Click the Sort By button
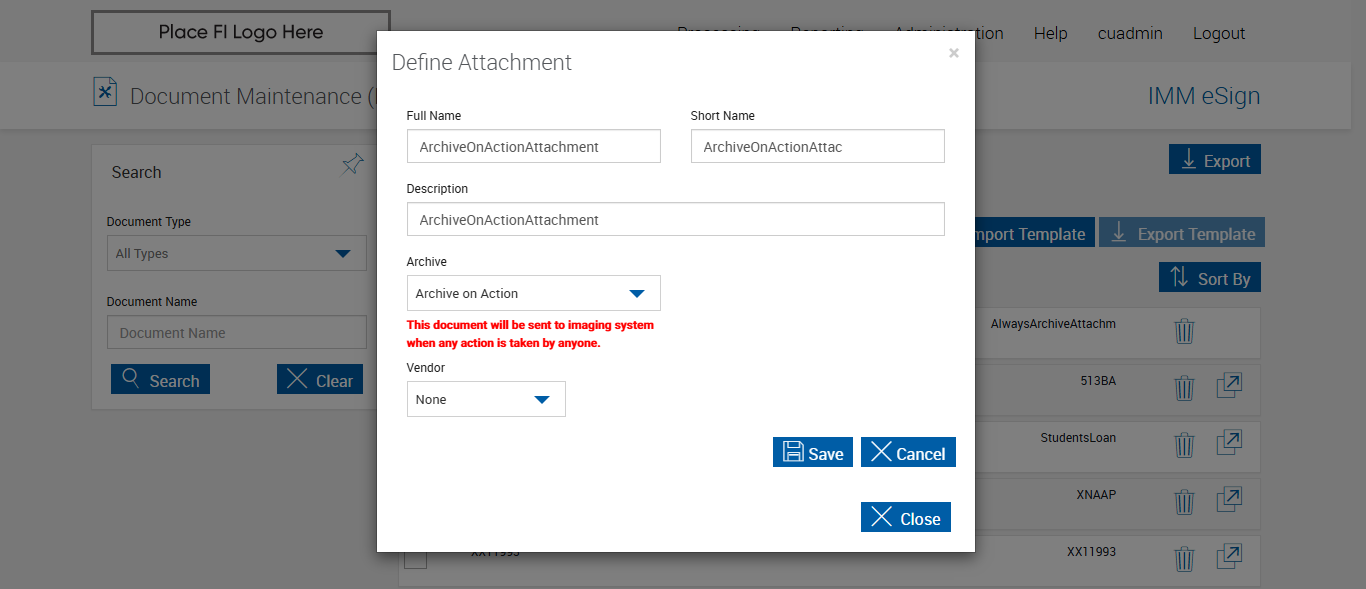 (1209, 278)
